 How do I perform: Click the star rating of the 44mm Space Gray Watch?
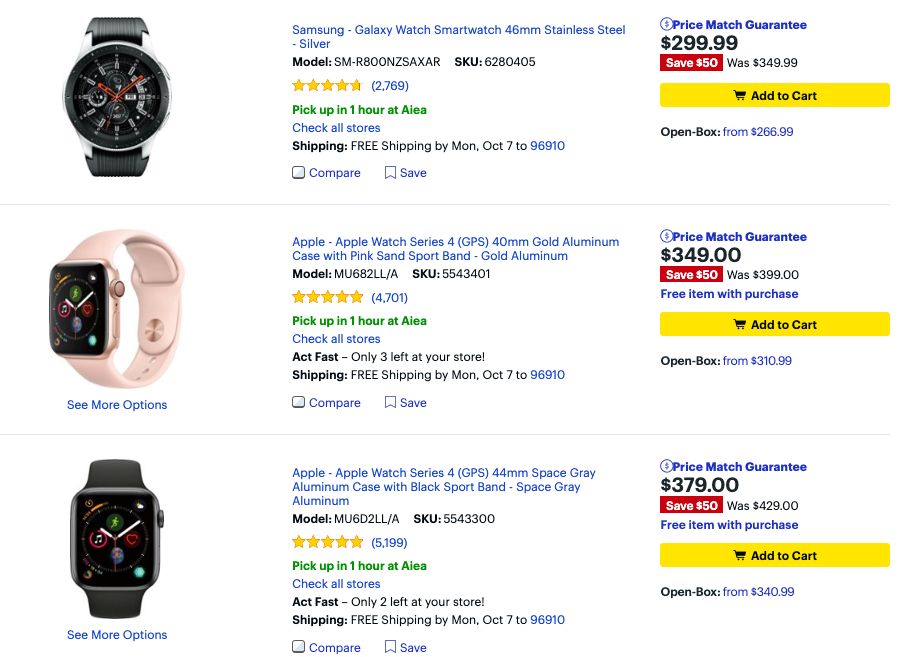coord(327,543)
